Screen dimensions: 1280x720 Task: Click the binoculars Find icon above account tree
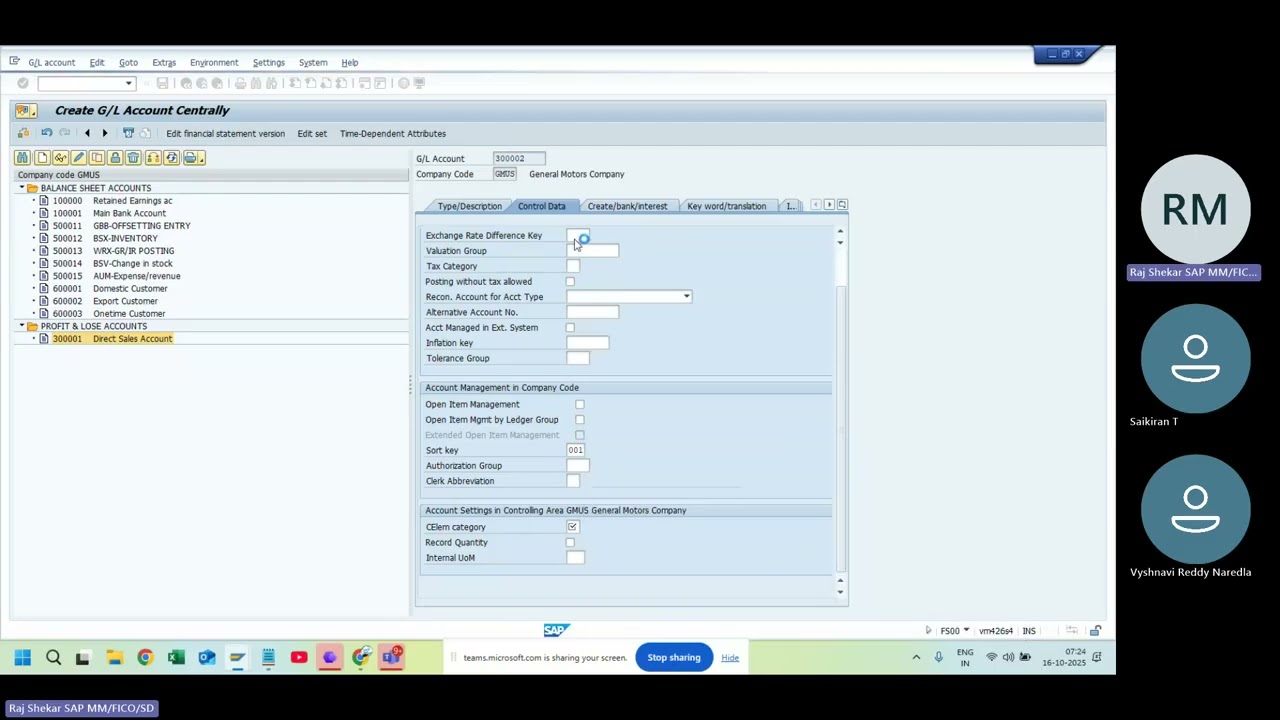[22, 158]
